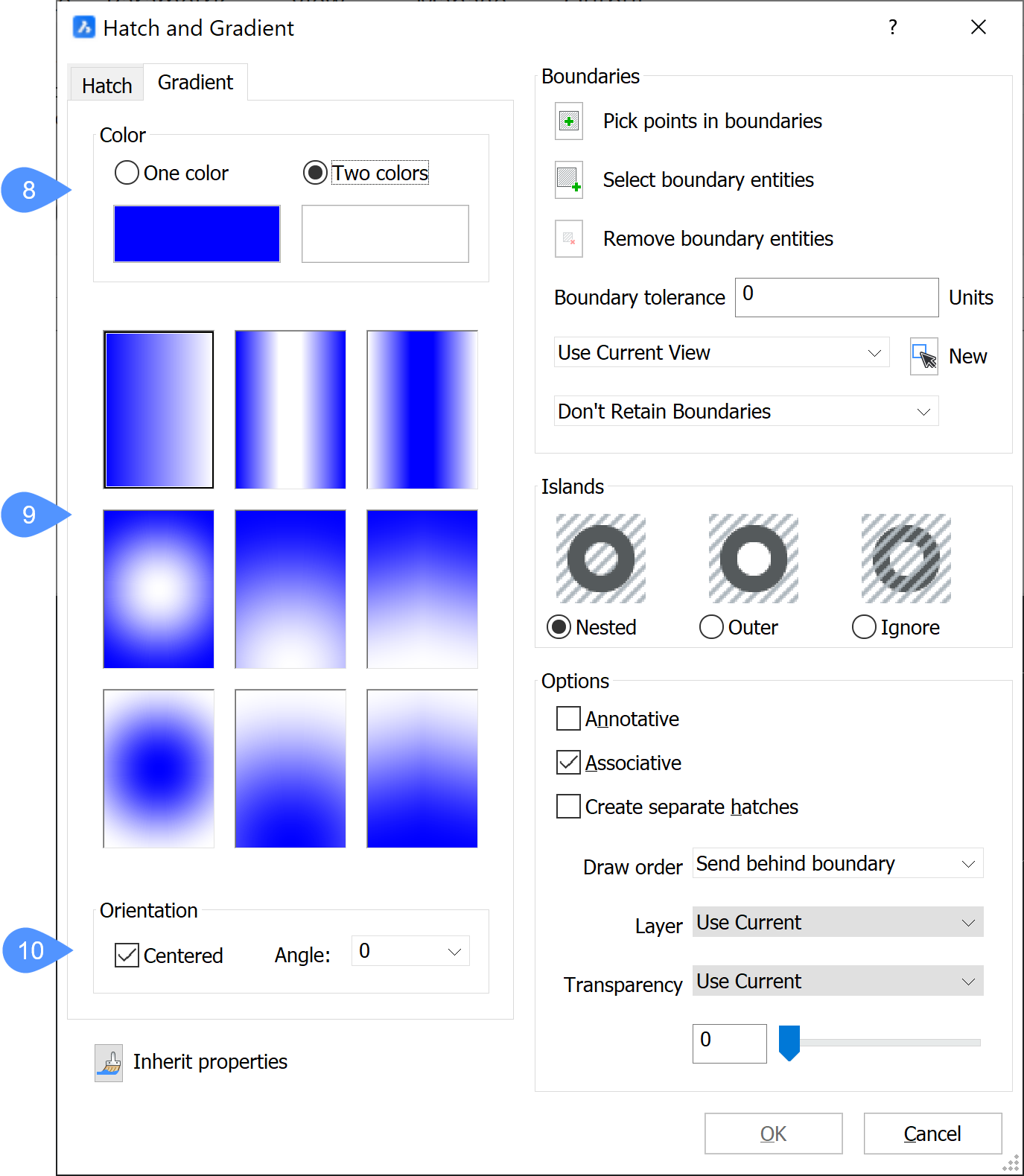Open the help question mark

coord(892,28)
